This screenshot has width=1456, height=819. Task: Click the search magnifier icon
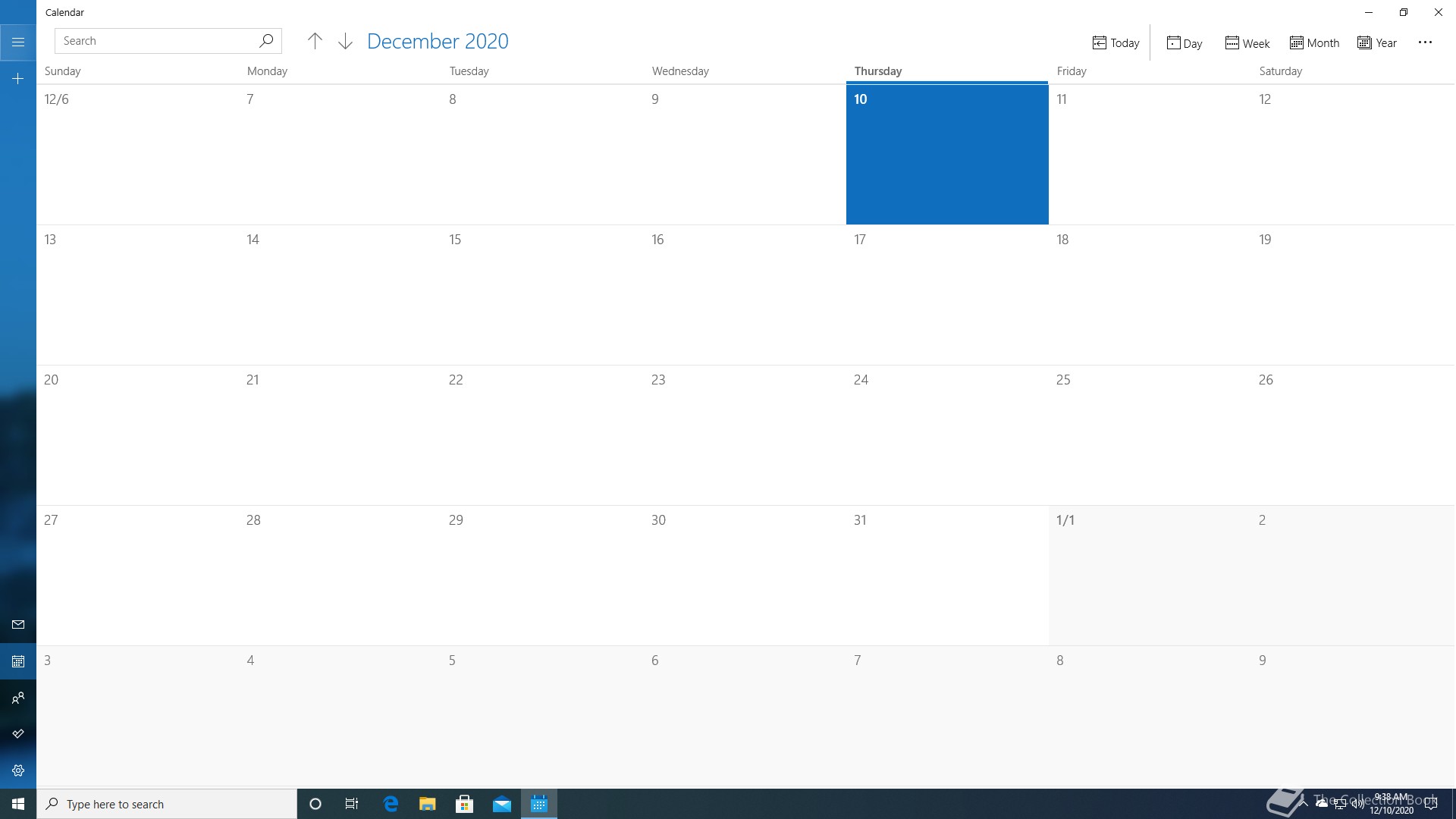pyautogui.click(x=266, y=41)
